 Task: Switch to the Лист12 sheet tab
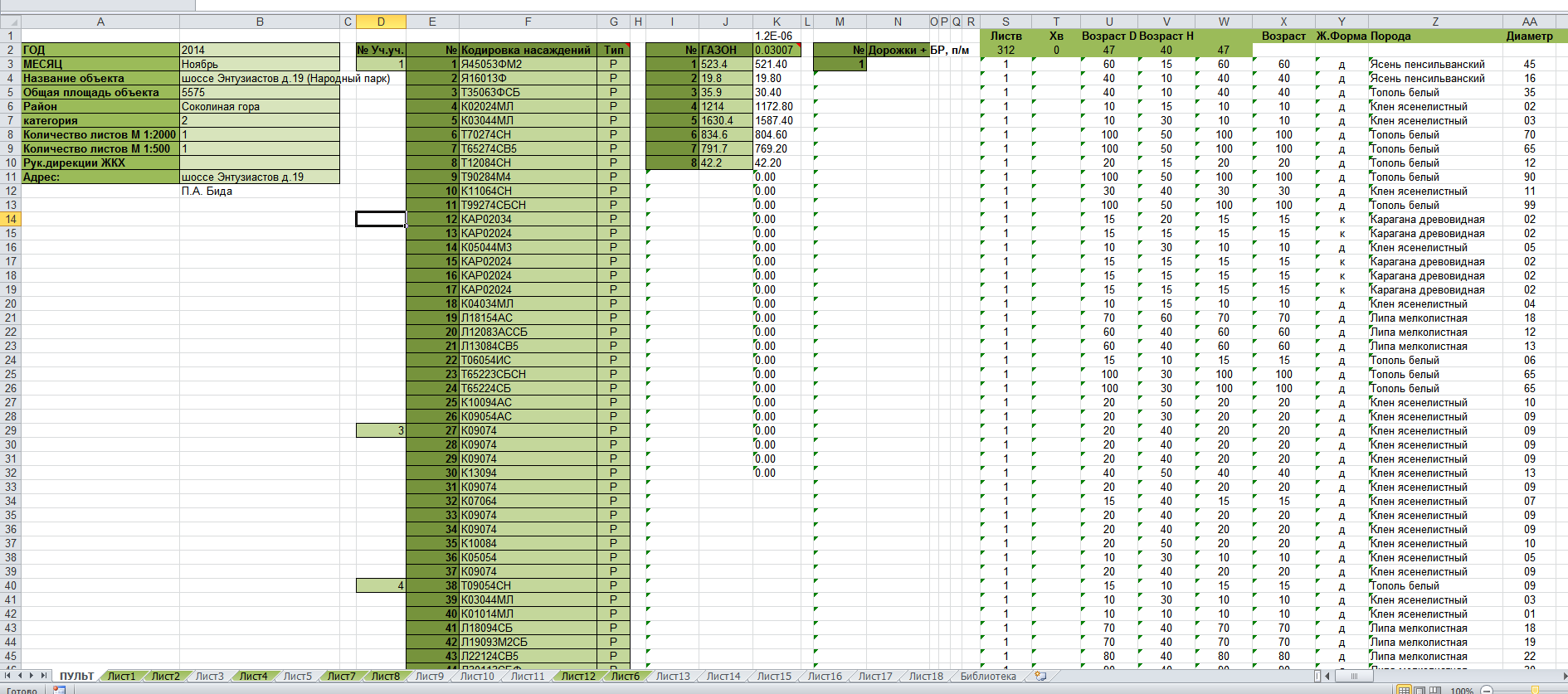point(577,677)
